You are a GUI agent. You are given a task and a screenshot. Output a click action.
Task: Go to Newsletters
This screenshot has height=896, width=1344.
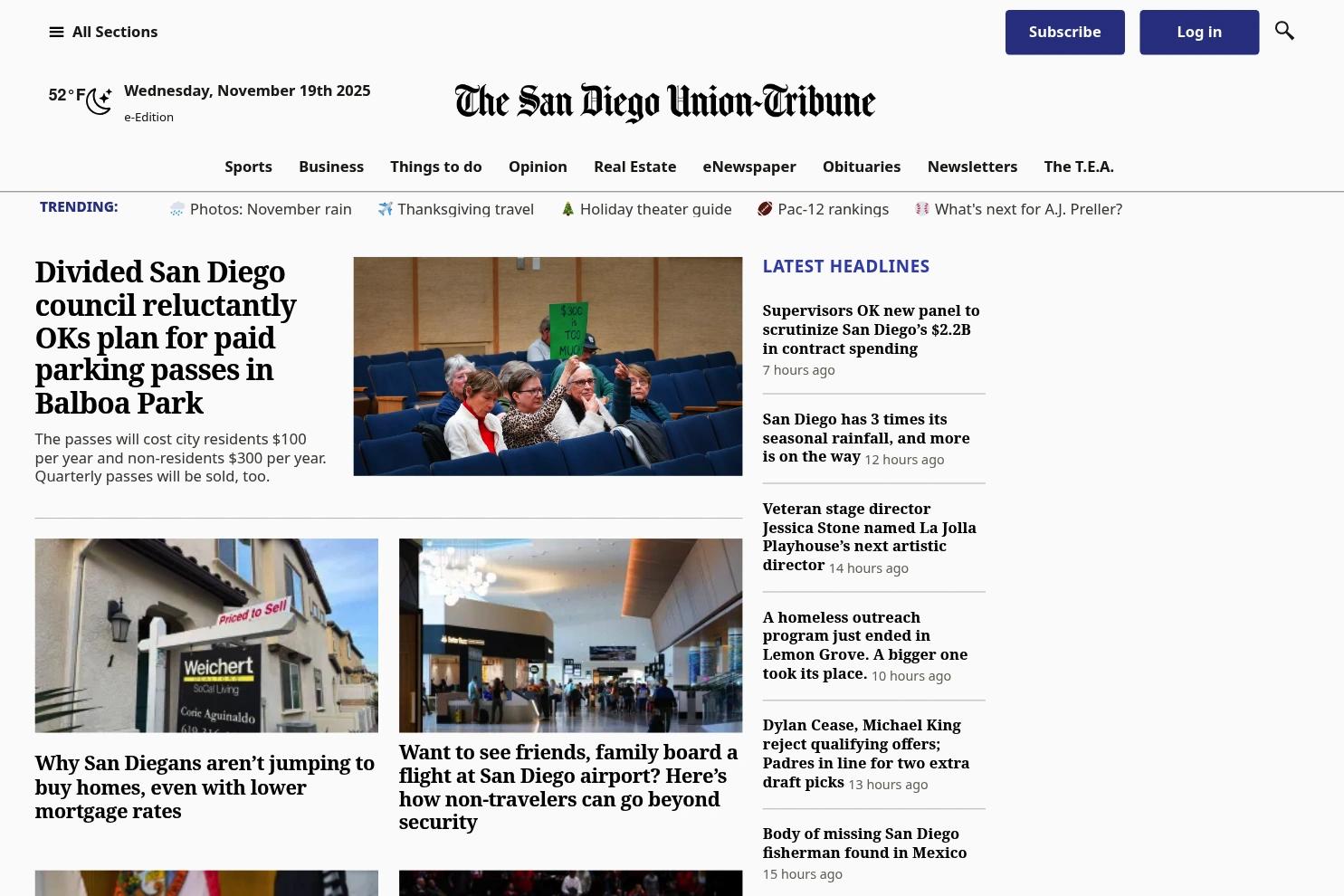(x=973, y=167)
